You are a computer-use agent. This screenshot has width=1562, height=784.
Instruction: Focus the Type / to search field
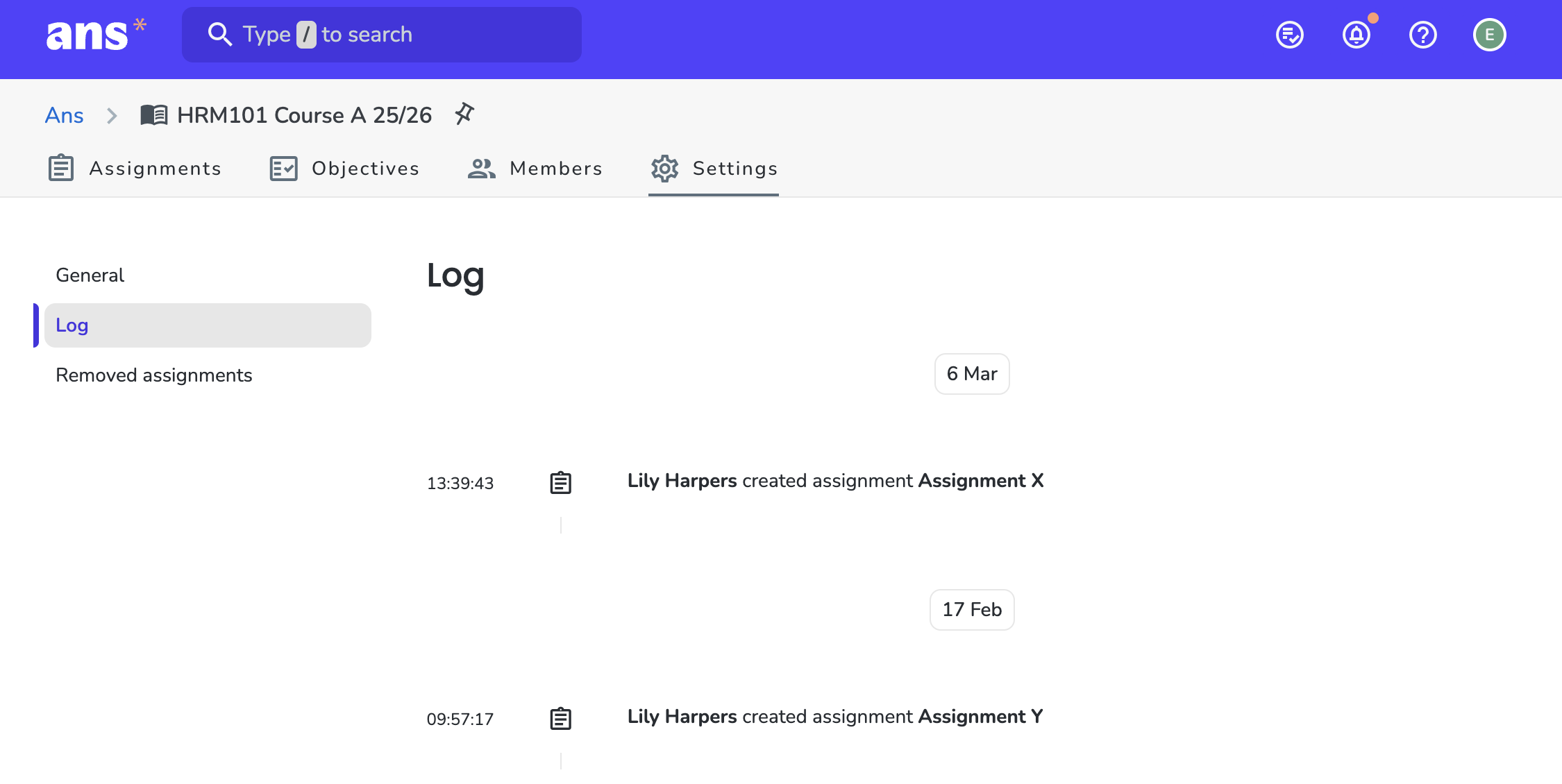pyautogui.click(x=382, y=35)
